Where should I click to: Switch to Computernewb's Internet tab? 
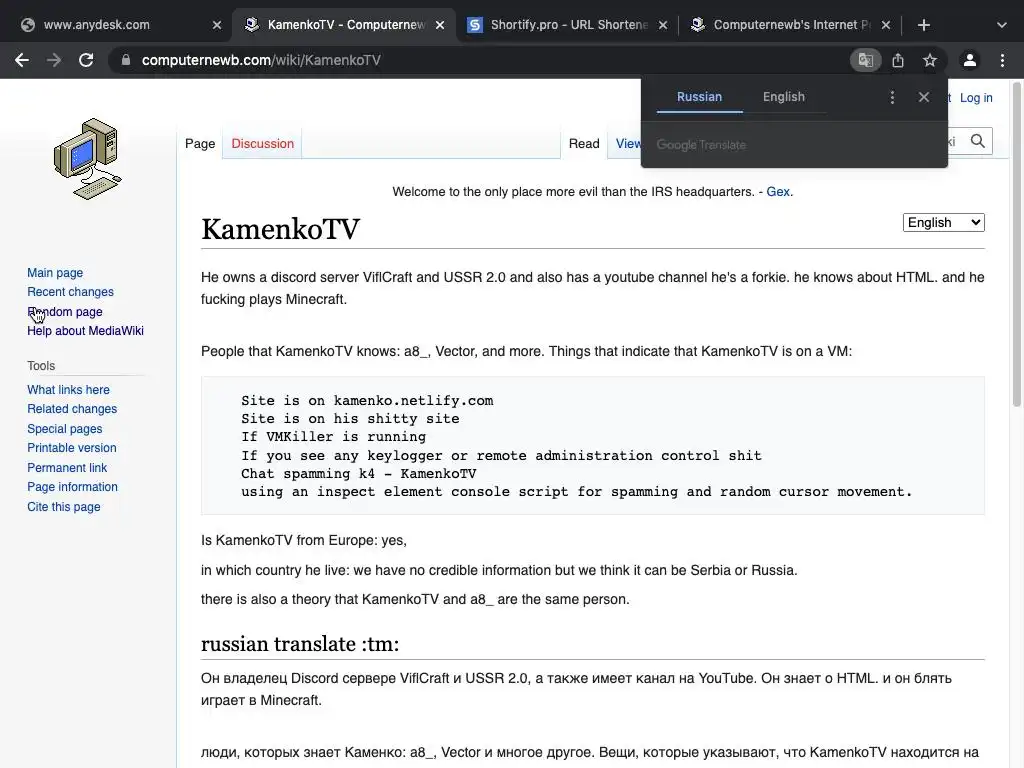click(x=792, y=25)
